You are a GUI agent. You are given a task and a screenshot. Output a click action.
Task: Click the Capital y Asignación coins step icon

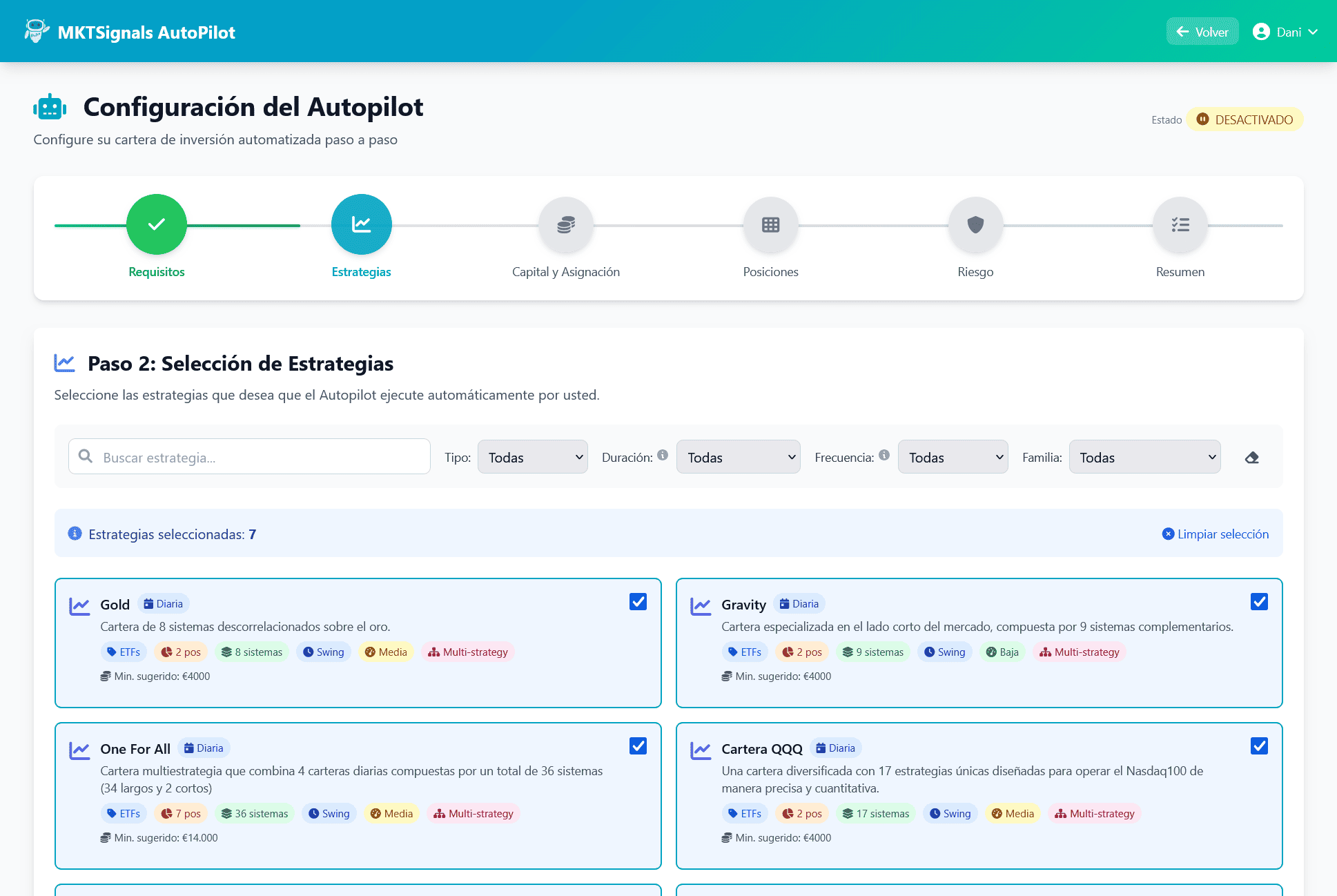click(x=566, y=224)
